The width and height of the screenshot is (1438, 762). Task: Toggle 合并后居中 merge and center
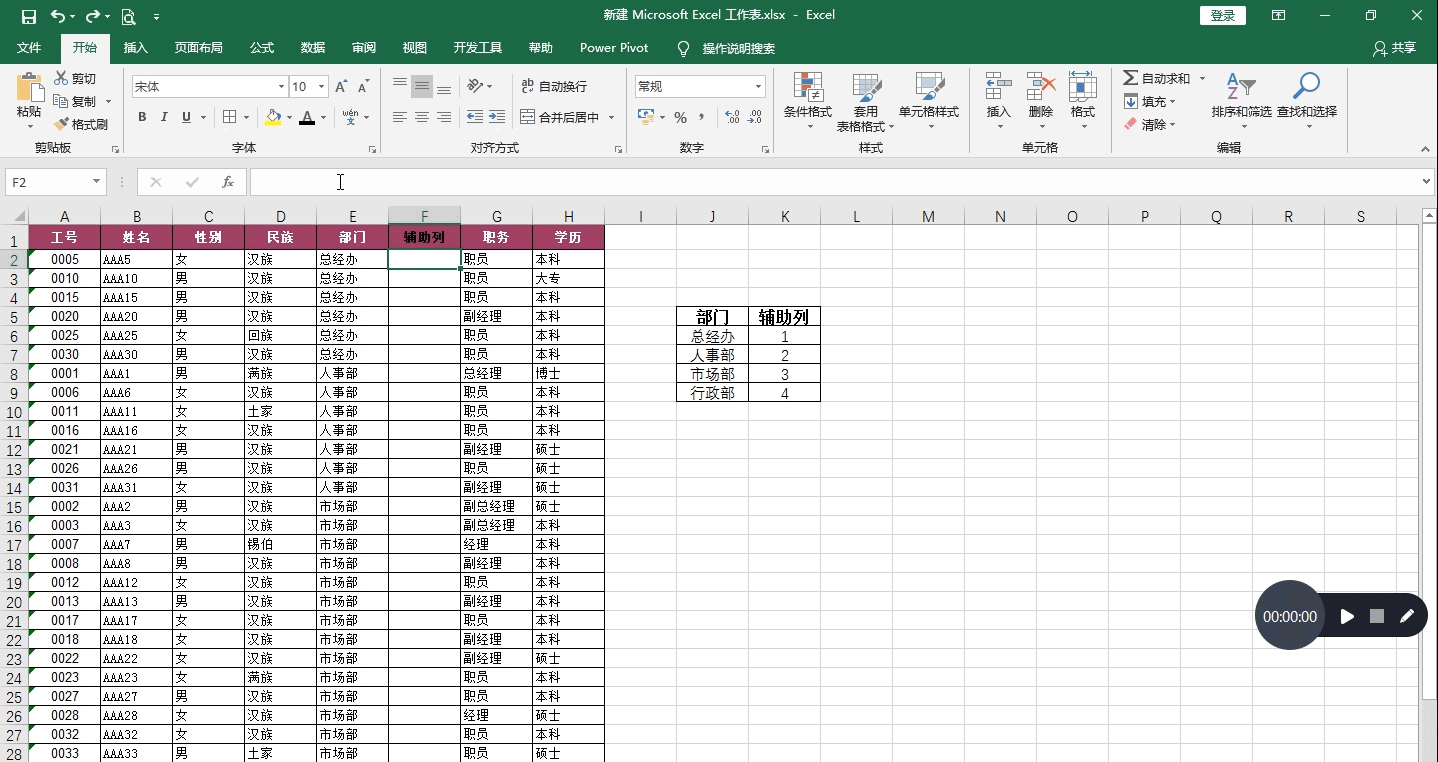pyautogui.click(x=560, y=117)
